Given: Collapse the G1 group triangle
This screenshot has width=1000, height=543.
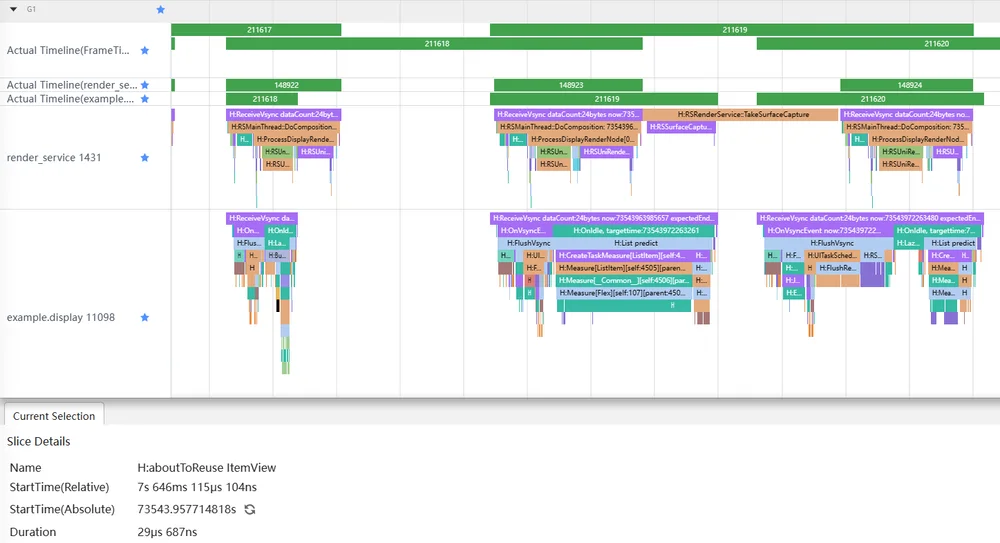Looking at the screenshot, I should [x=13, y=10].
